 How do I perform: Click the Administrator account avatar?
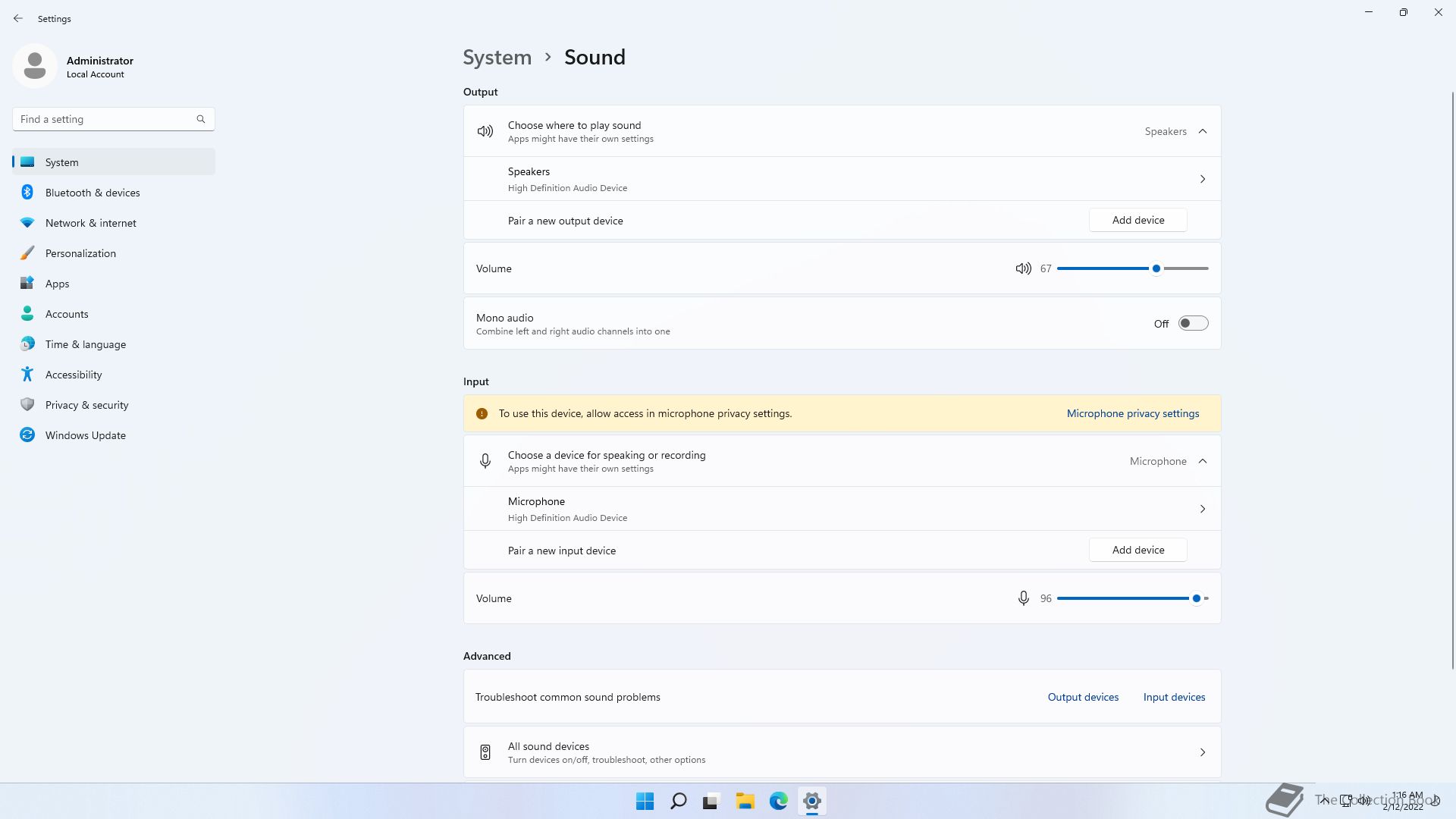click(35, 66)
